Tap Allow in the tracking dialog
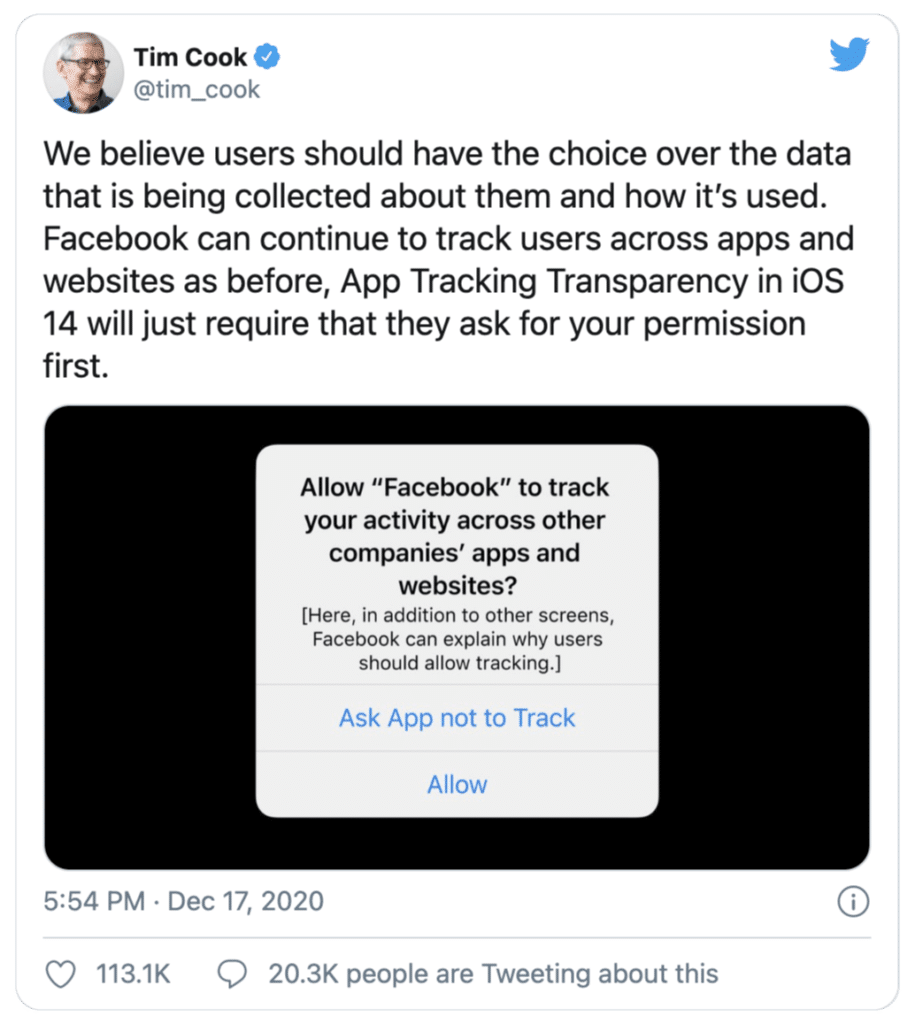 click(x=457, y=784)
